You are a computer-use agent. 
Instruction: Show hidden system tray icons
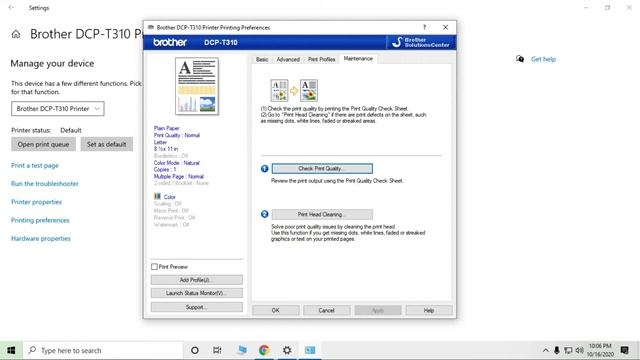pyautogui.click(x=546, y=350)
